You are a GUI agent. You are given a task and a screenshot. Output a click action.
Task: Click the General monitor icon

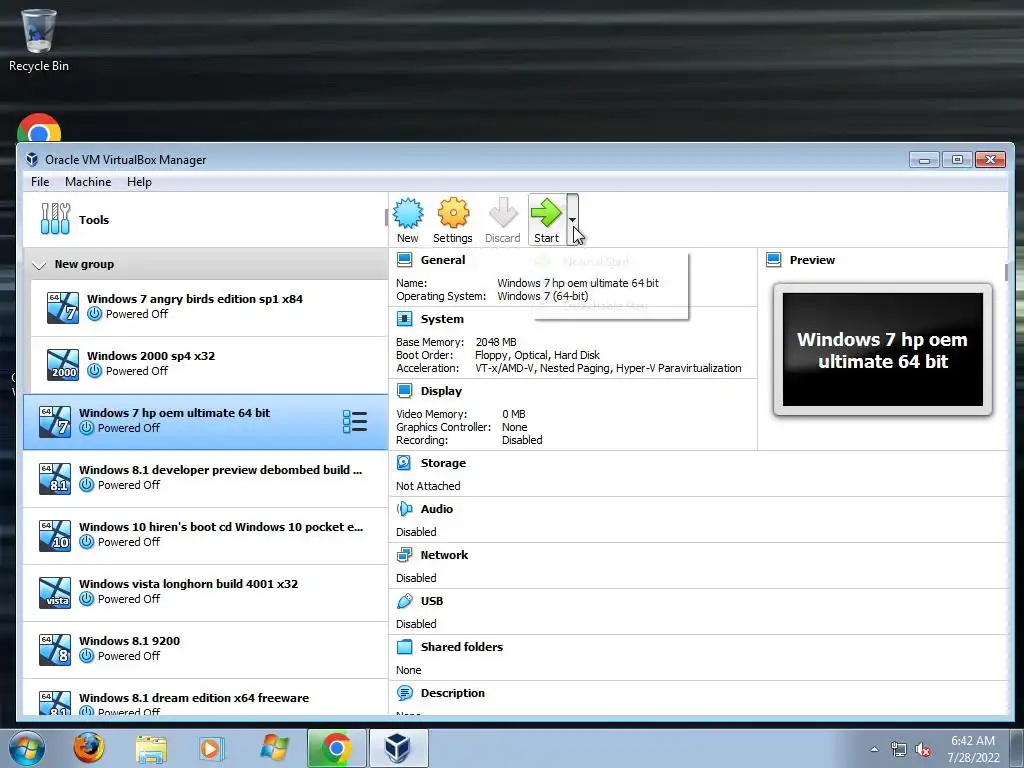(405, 260)
